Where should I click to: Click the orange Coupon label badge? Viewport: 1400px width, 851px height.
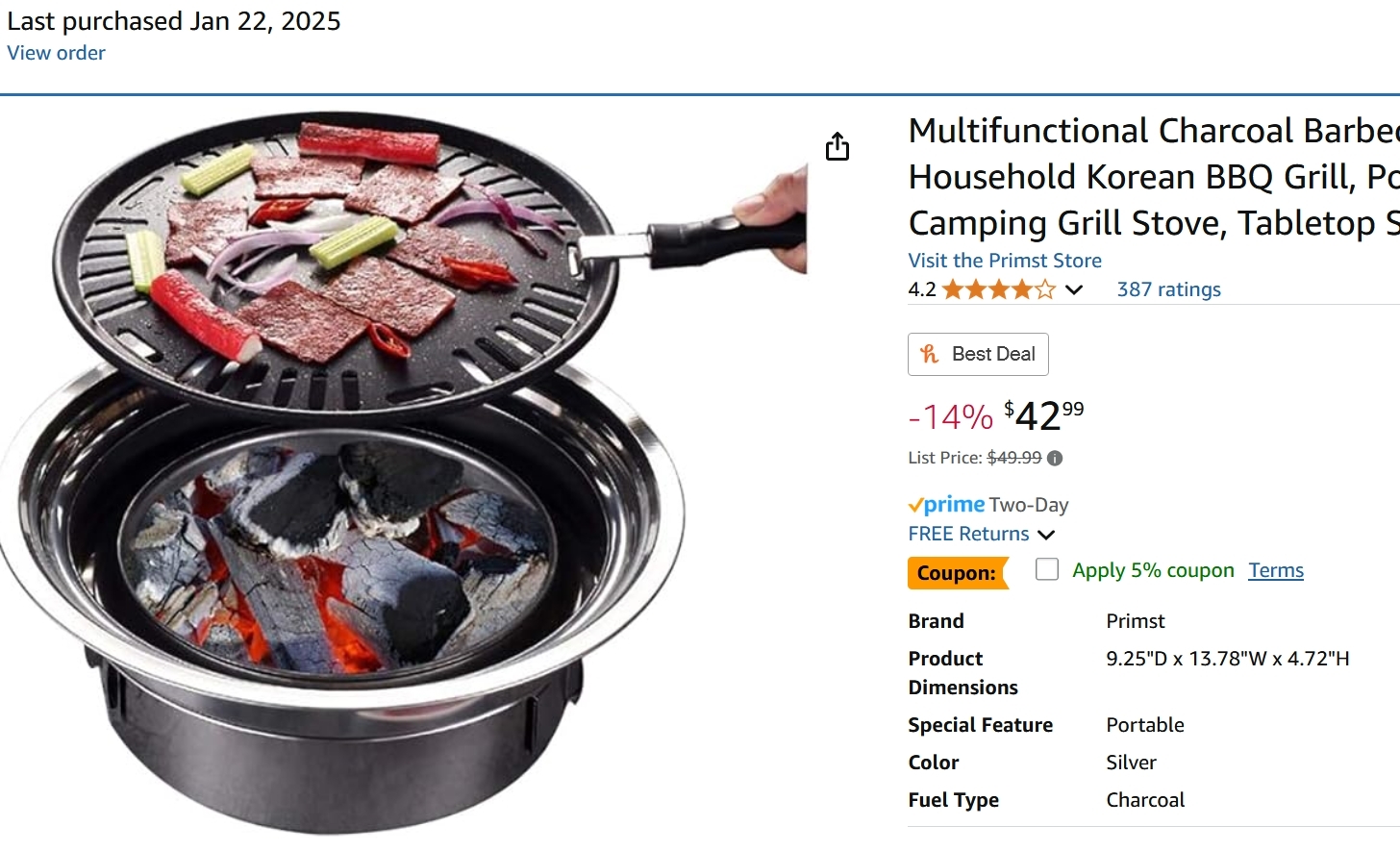point(958,573)
